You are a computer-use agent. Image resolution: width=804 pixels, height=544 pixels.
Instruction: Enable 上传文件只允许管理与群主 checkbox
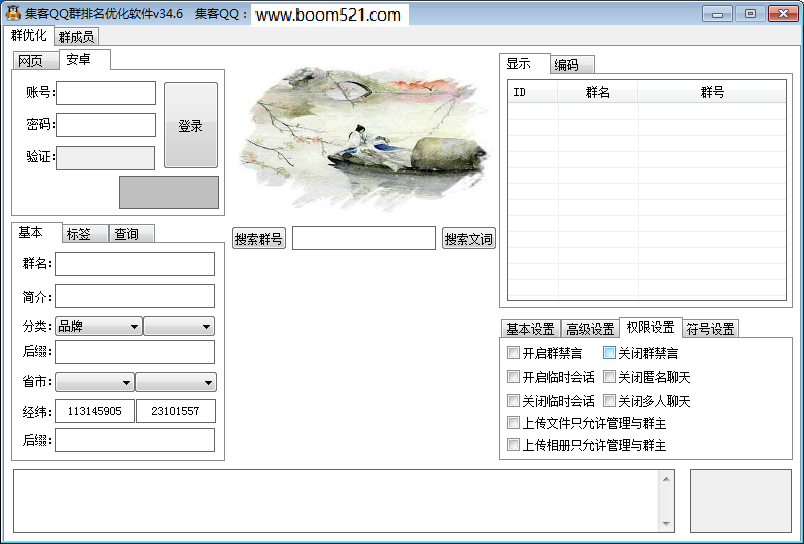coord(513,422)
